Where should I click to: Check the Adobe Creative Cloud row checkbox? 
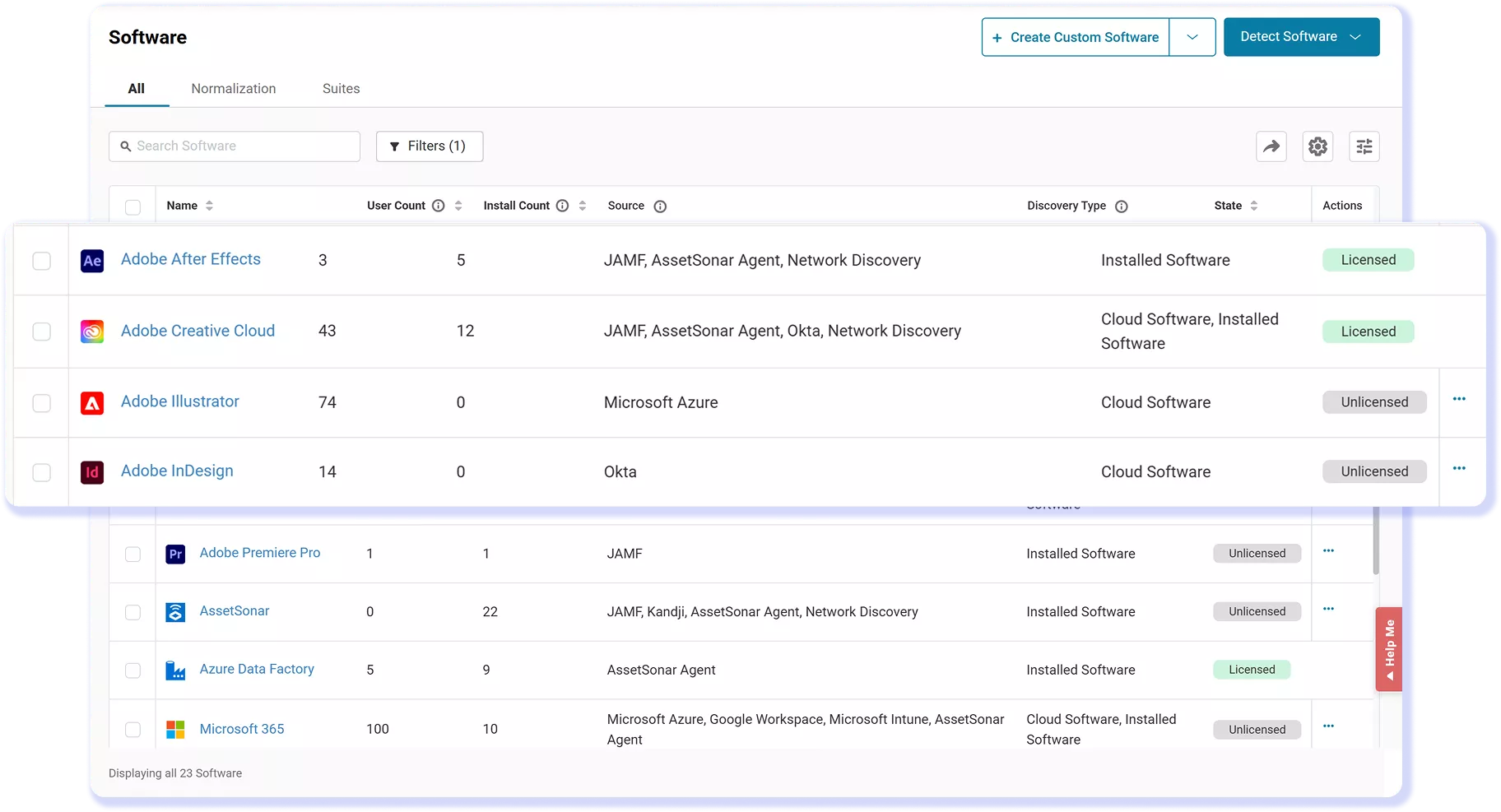point(41,332)
